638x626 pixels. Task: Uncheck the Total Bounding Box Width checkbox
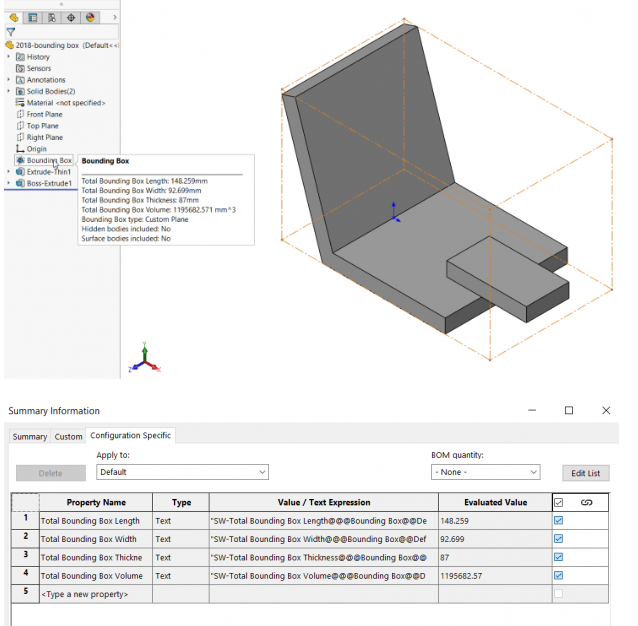coord(558,539)
